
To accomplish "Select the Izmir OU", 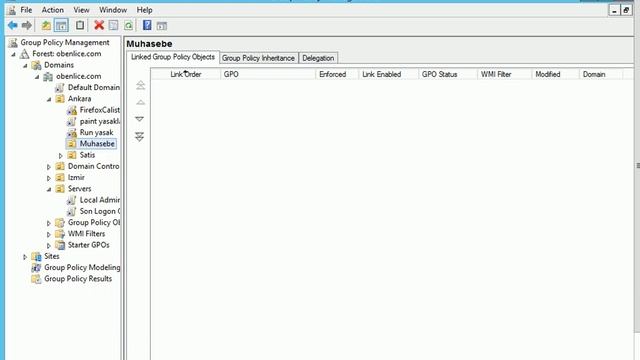I will (x=76, y=178).
